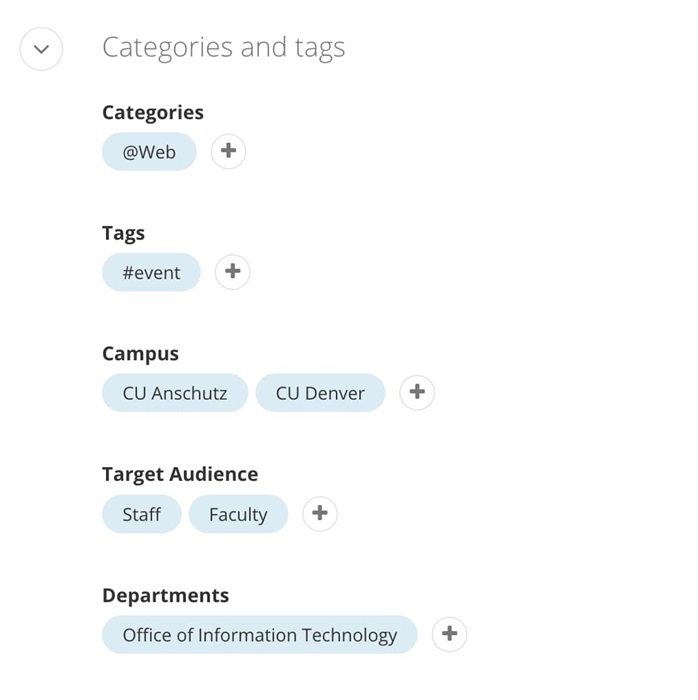Add a department with plus icon
This screenshot has height=700, width=698.
(449, 634)
